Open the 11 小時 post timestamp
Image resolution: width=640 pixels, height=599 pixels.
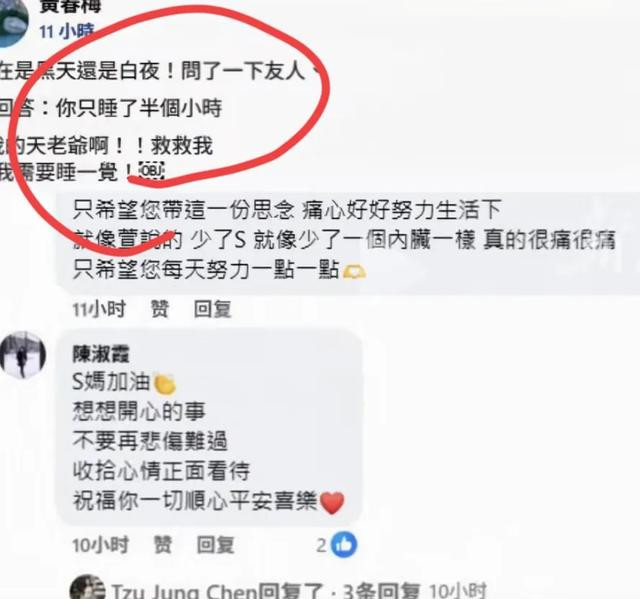point(67,31)
